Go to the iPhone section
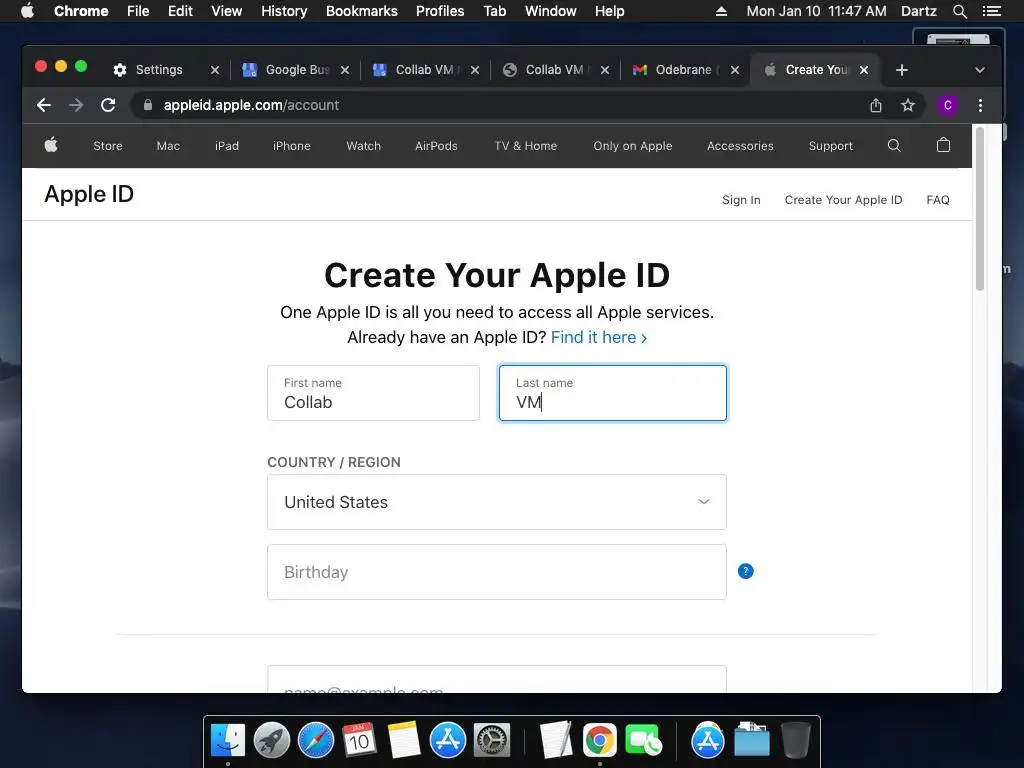This screenshot has width=1024, height=768. click(292, 146)
